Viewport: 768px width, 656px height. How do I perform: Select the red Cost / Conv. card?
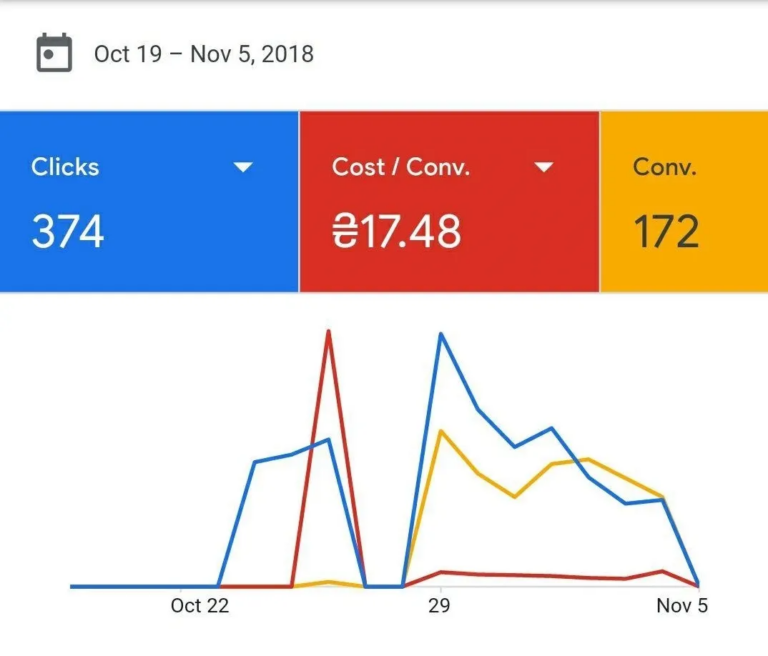449,201
